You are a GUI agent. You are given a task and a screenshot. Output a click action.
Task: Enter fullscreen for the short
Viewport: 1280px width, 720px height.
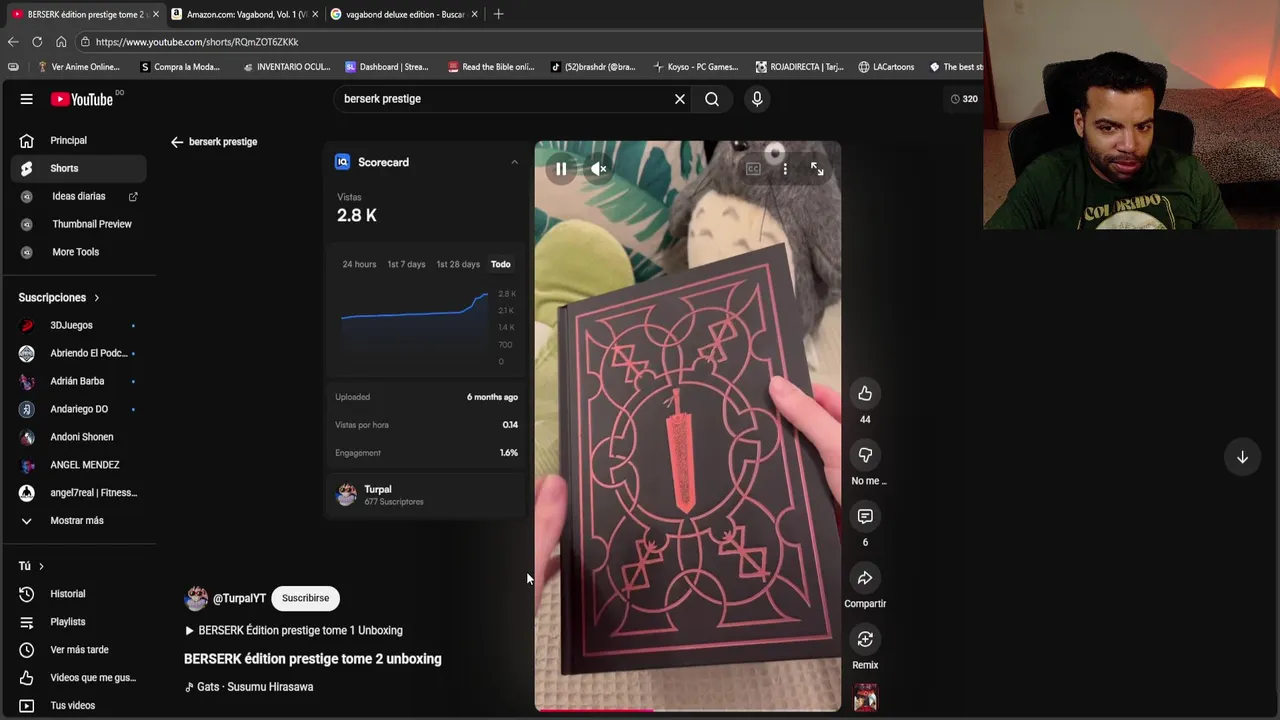click(x=817, y=169)
